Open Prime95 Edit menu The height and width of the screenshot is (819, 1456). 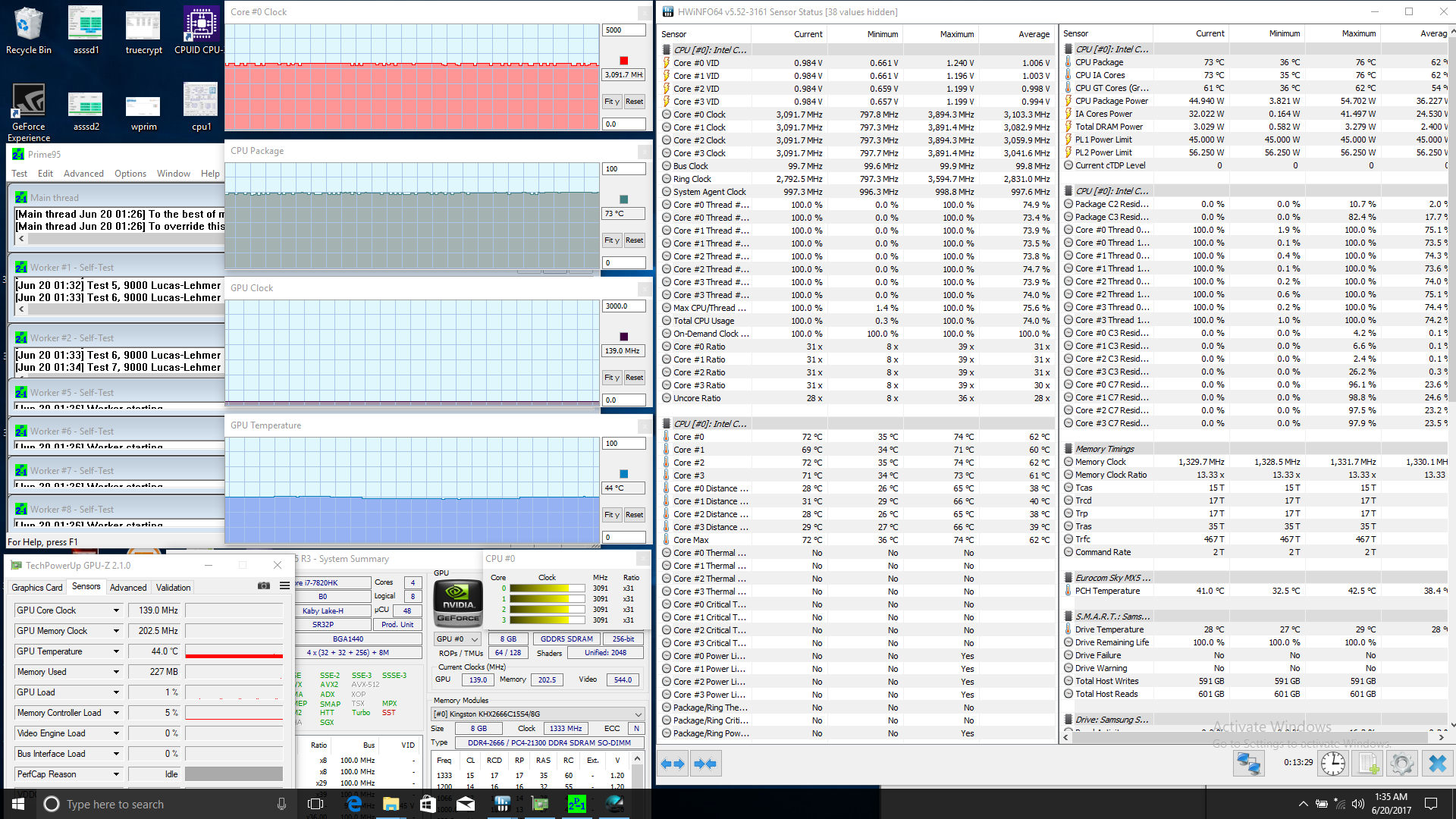45,174
